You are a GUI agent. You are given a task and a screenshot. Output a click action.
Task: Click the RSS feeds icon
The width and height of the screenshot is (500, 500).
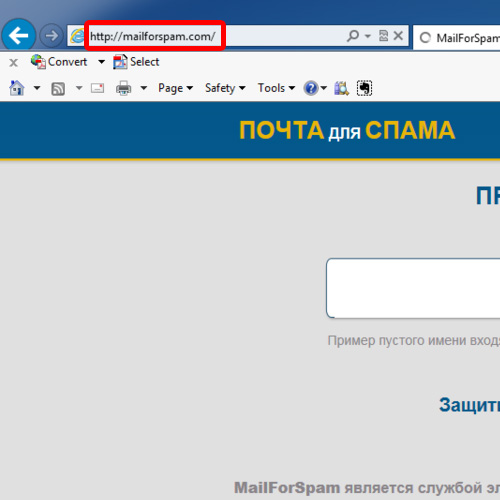58,89
